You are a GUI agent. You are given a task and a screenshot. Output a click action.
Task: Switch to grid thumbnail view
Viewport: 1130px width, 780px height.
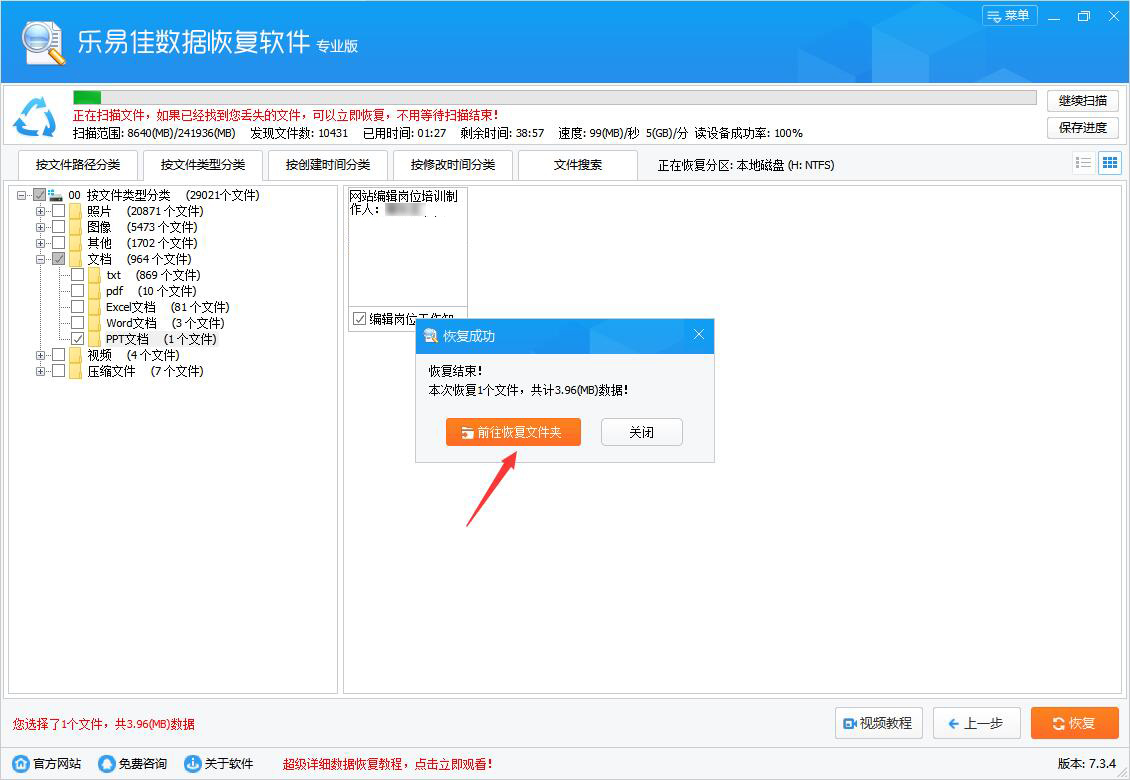pyautogui.click(x=1109, y=162)
